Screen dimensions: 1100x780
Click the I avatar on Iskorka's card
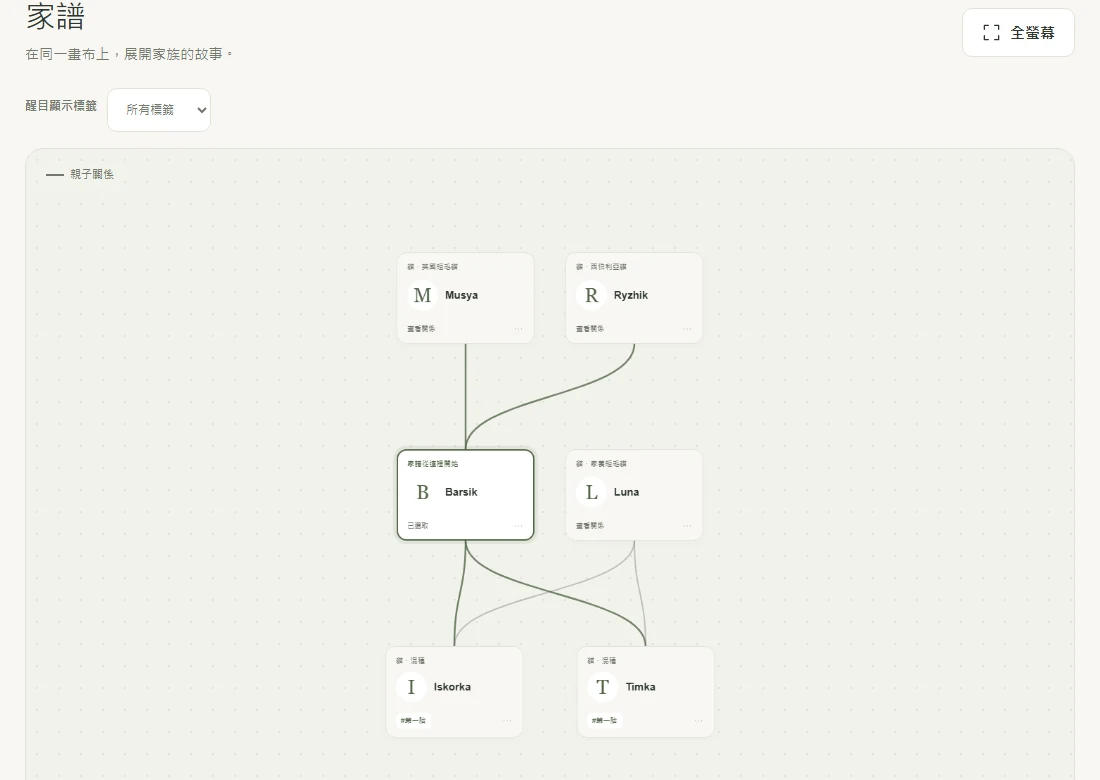[x=411, y=687]
